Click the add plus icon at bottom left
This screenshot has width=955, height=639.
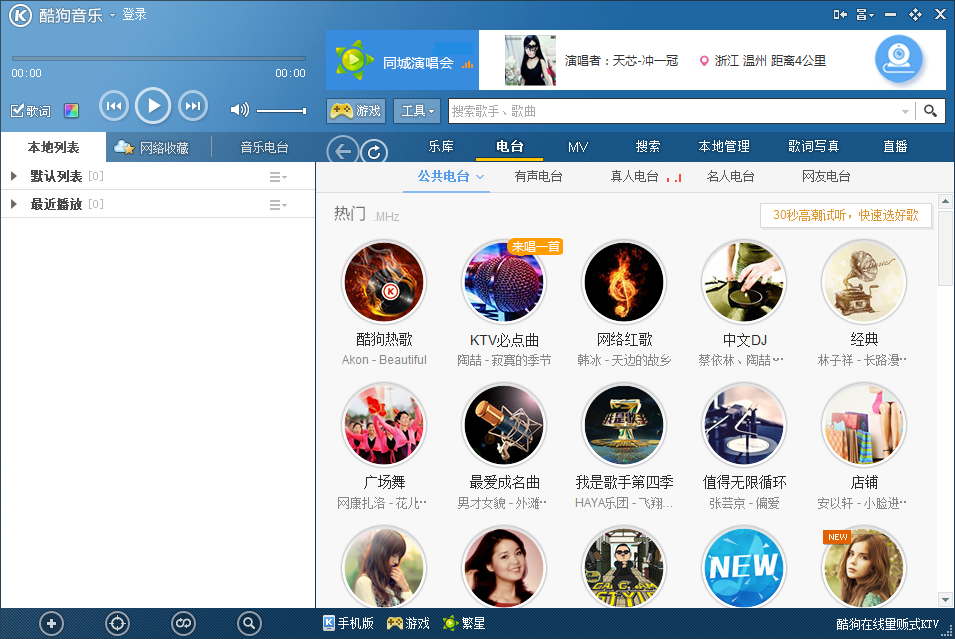click(52, 624)
